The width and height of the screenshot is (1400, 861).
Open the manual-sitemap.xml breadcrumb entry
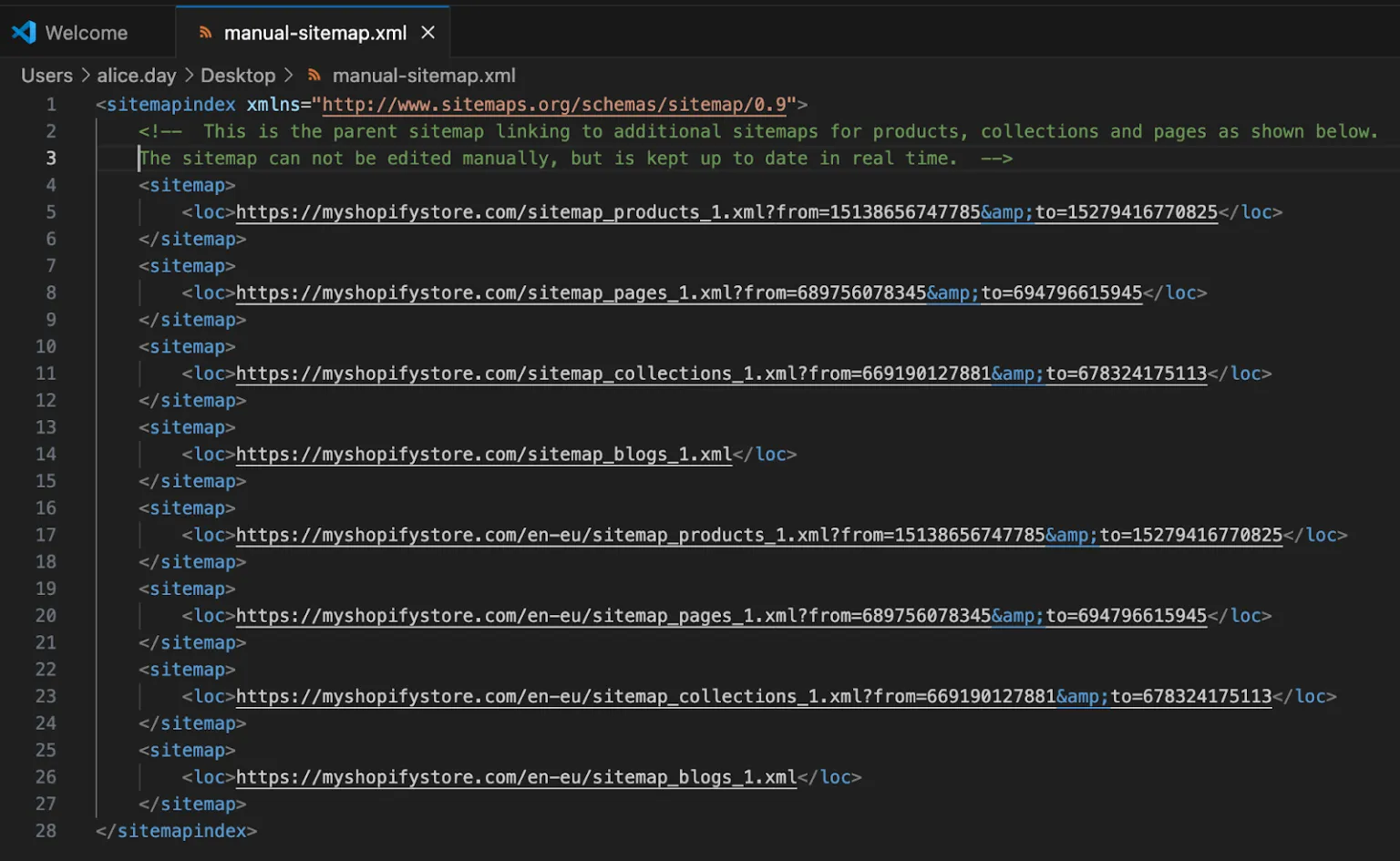click(x=423, y=76)
